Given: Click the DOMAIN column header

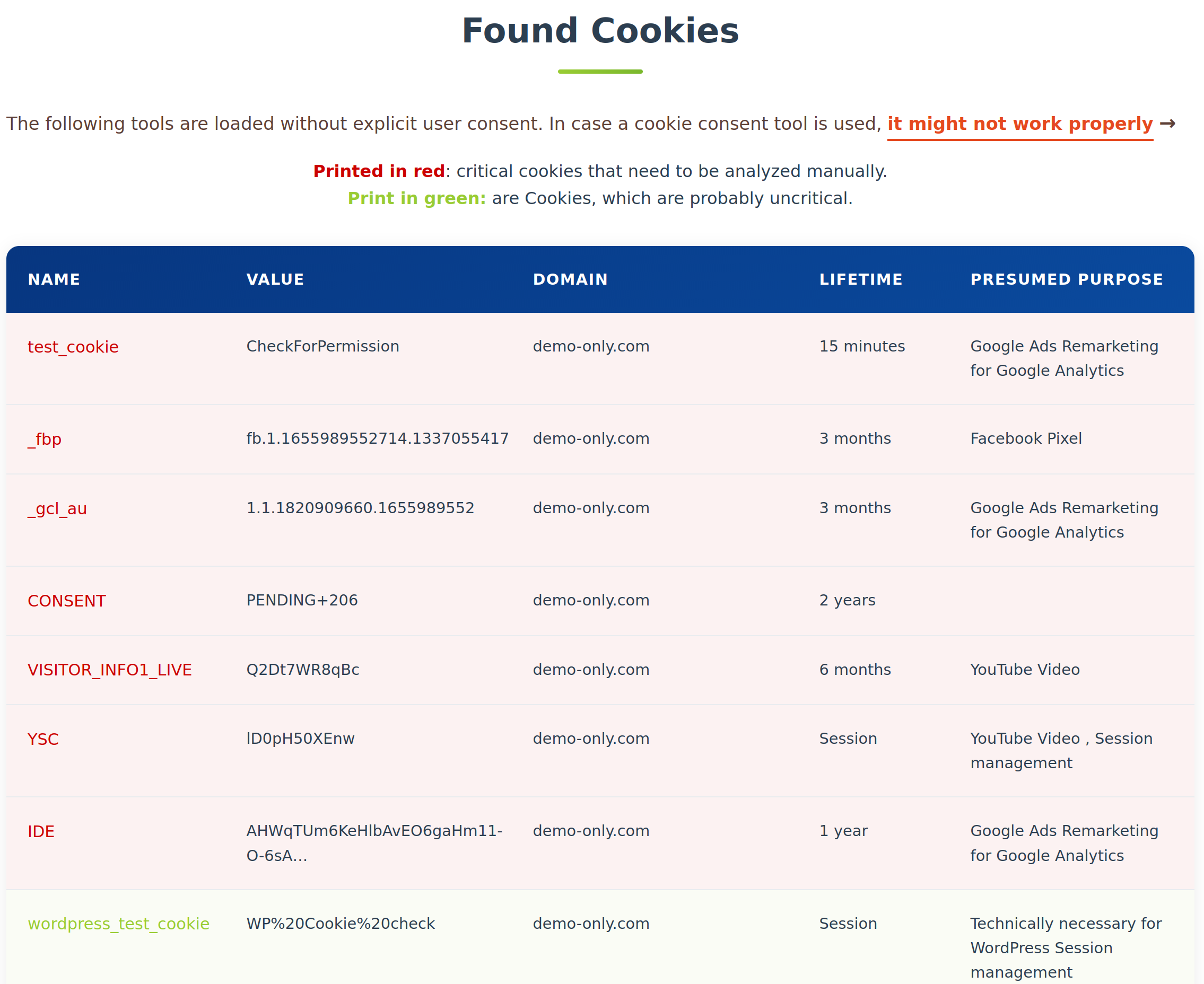Looking at the screenshot, I should tap(570, 279).
